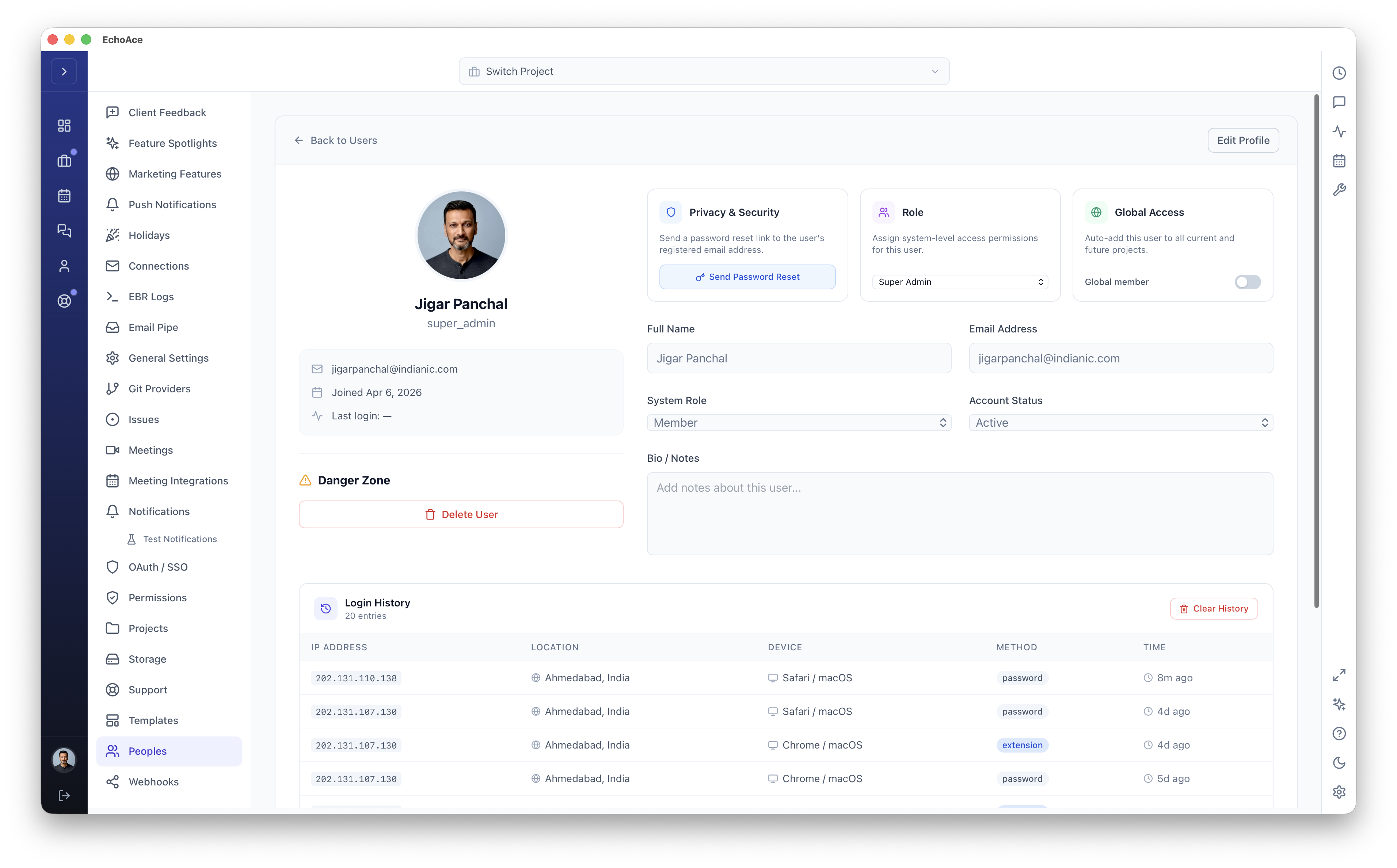Screen dimensions: 1397x868
Task: Open Meetings in the side menu
Action: pyautogui.click(x=169, y=450)
